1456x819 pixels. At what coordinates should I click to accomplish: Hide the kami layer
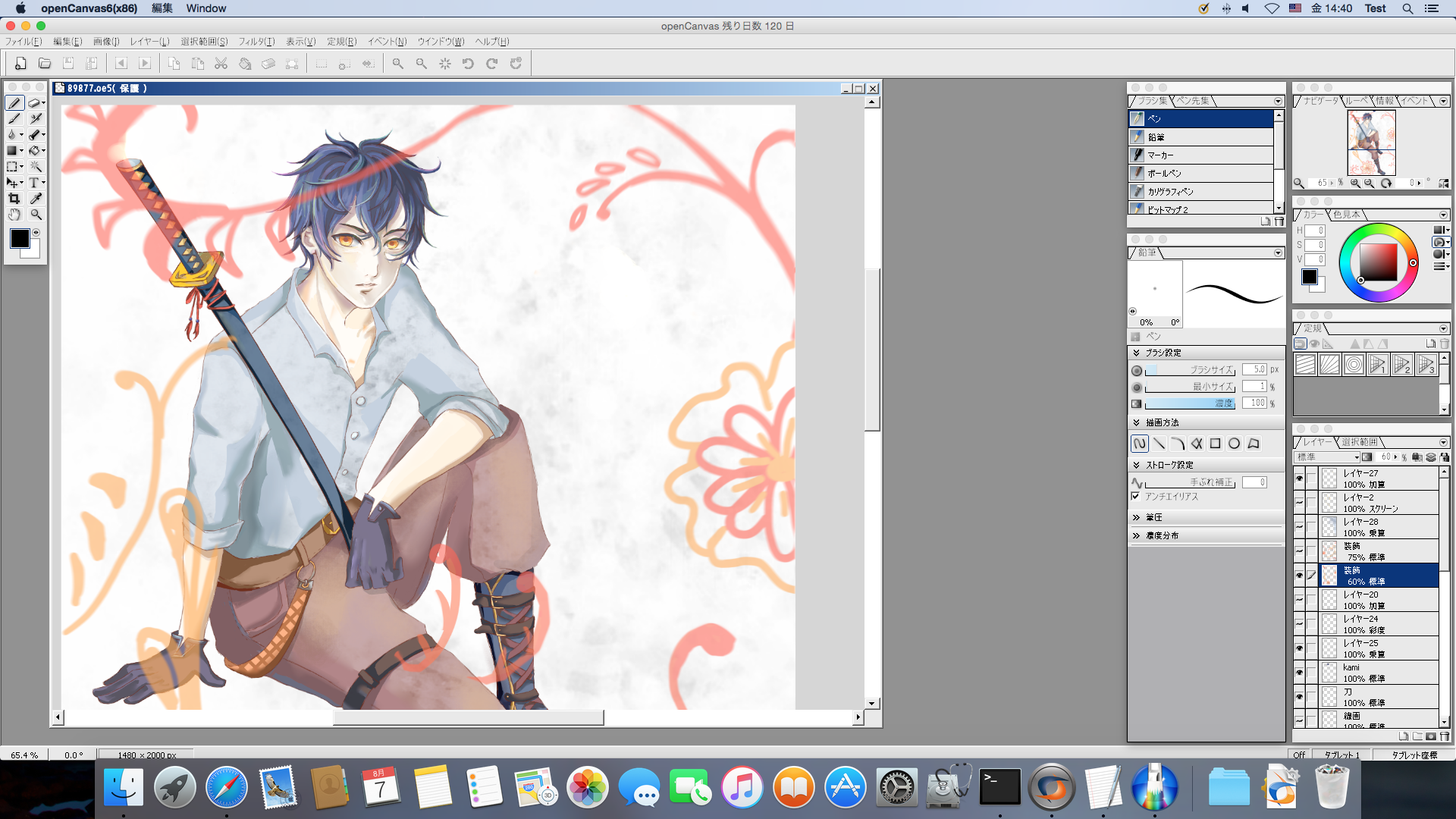(1299, 673)
